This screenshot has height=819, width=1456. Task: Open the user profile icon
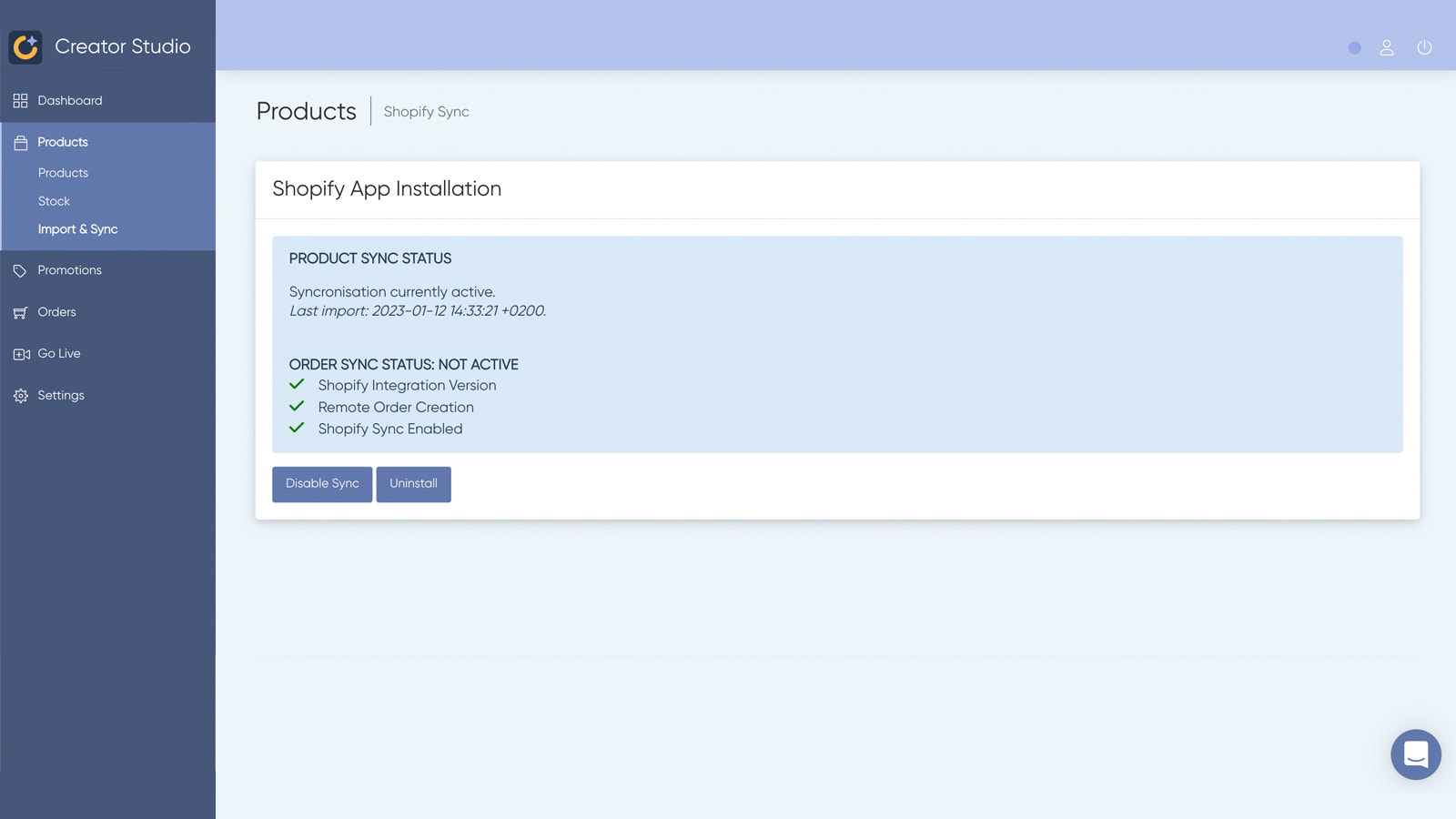(x=1386, y=47)
